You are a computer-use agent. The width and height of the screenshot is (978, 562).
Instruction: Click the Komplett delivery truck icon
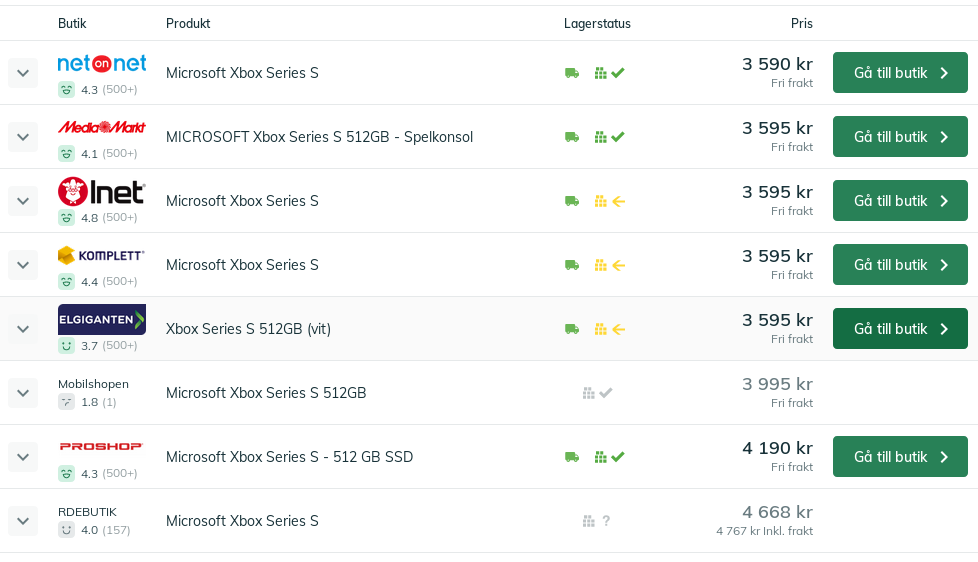572,265
